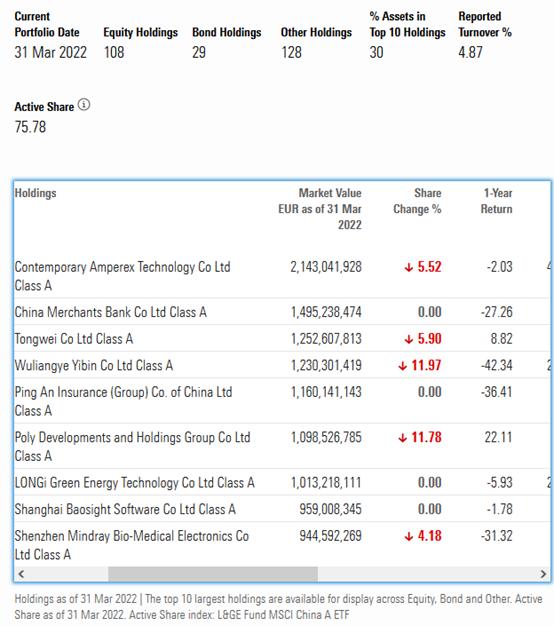Click the Share Change % column header
The width and height of the screenshot is (554, 626).
tap(417, 201)
